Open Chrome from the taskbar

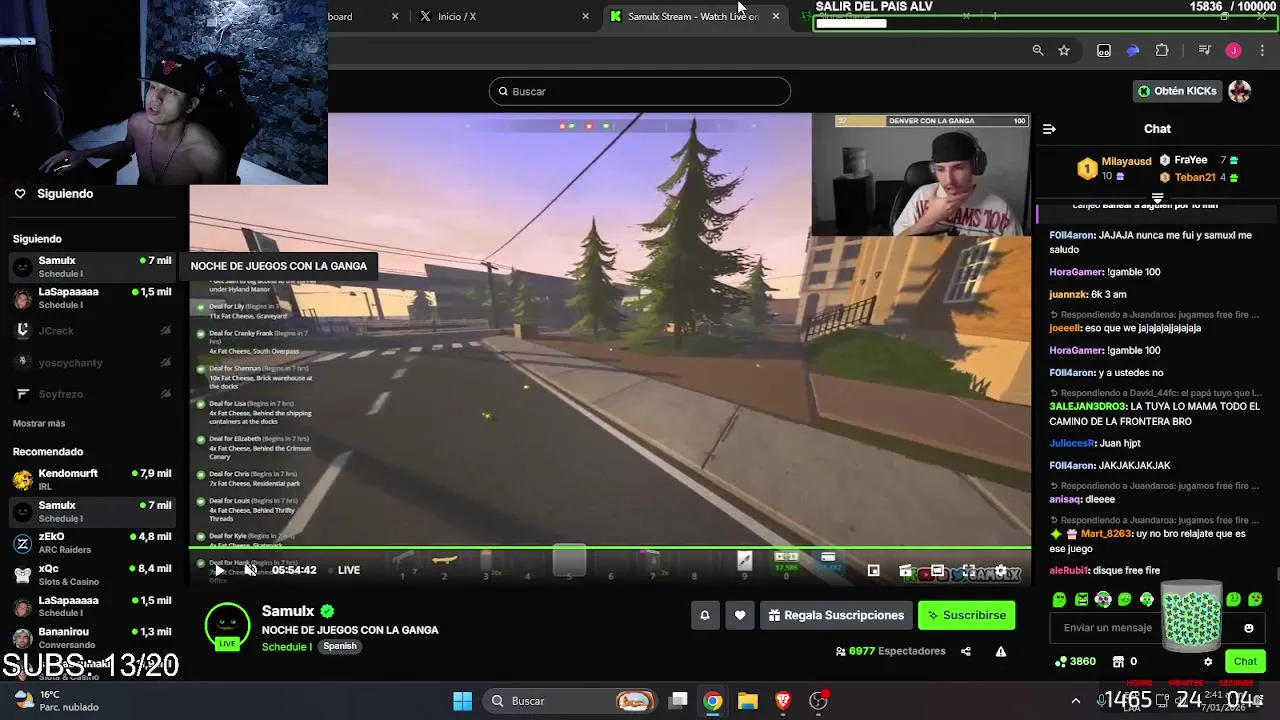coord(712,701)
